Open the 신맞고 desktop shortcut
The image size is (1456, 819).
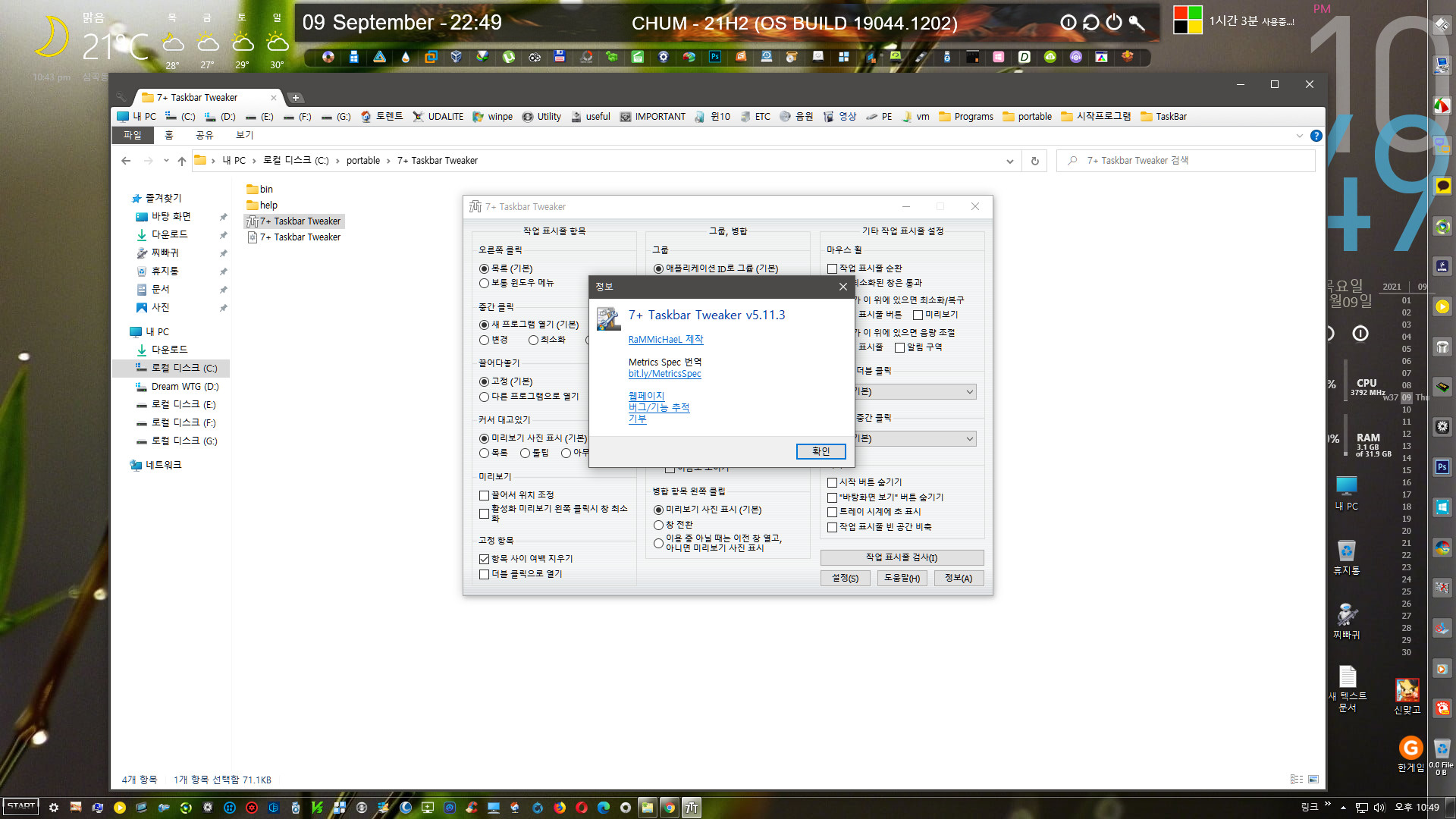pyautogui.click(x=1407, y=696)
